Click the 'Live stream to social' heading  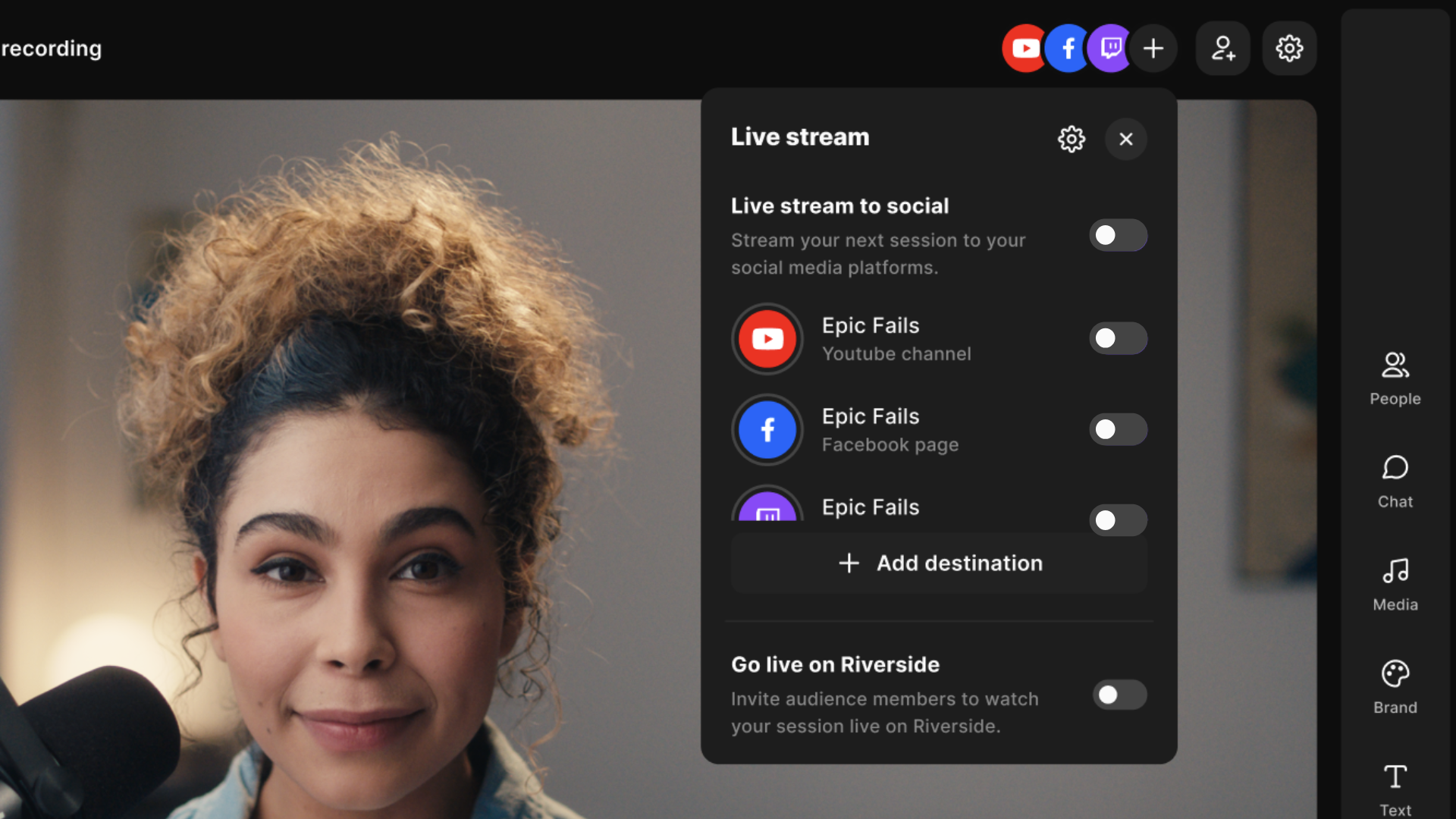839,206
